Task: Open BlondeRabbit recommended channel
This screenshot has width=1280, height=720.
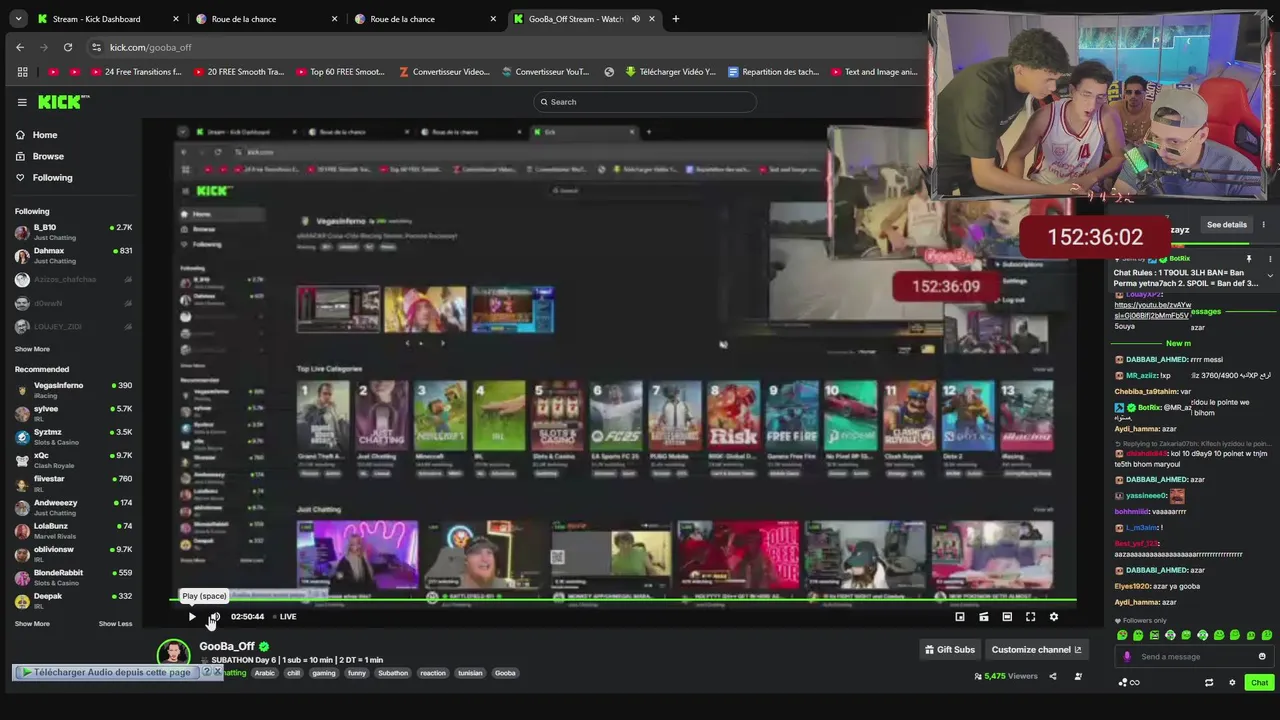Action: pos(73,577)
